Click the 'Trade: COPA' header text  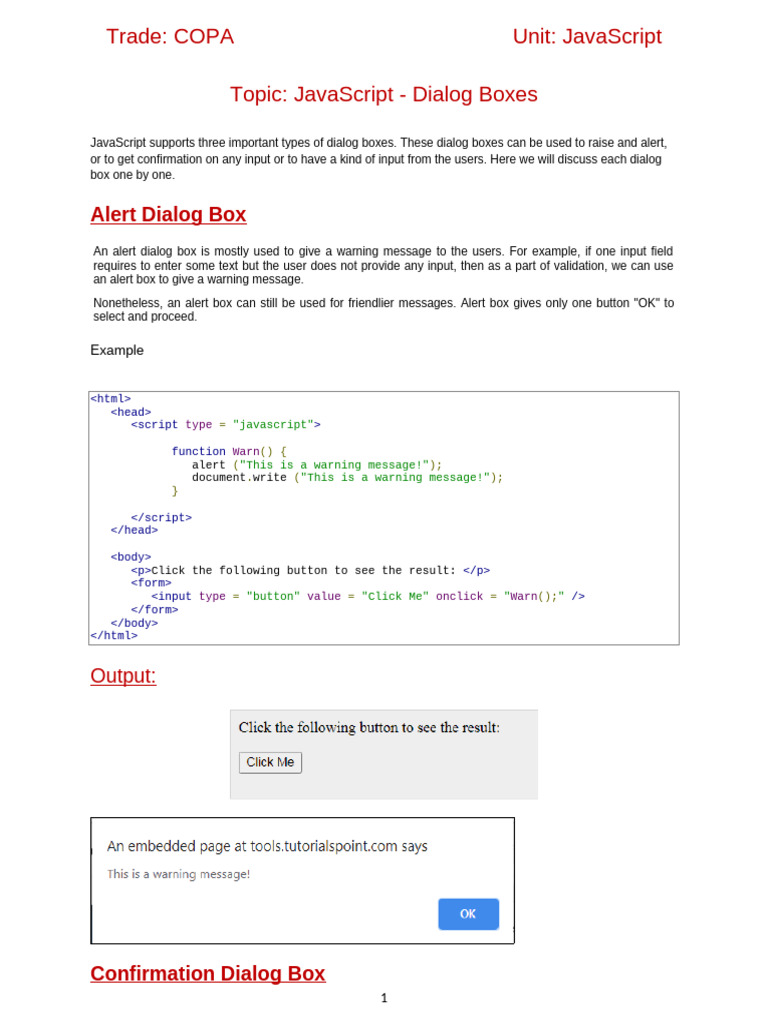(x=170, y=37)
